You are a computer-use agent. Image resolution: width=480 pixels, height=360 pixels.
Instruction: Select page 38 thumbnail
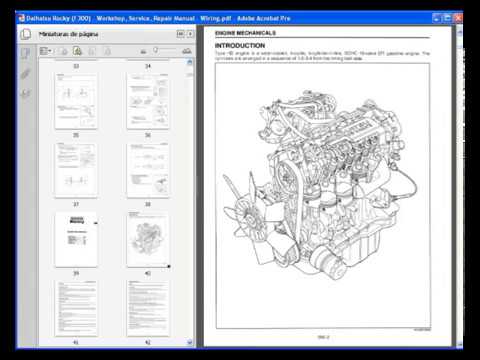coord(148,170)
